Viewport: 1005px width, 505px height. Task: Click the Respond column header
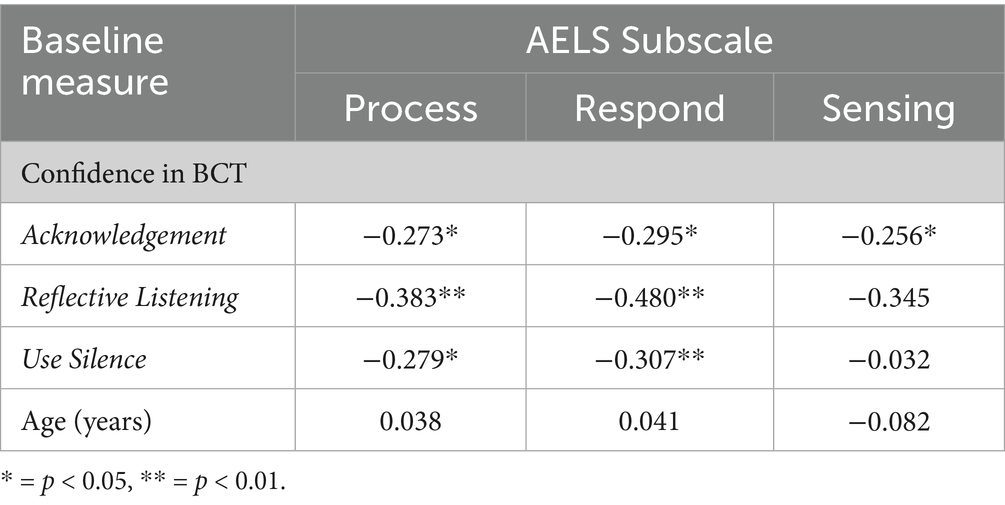650,107
